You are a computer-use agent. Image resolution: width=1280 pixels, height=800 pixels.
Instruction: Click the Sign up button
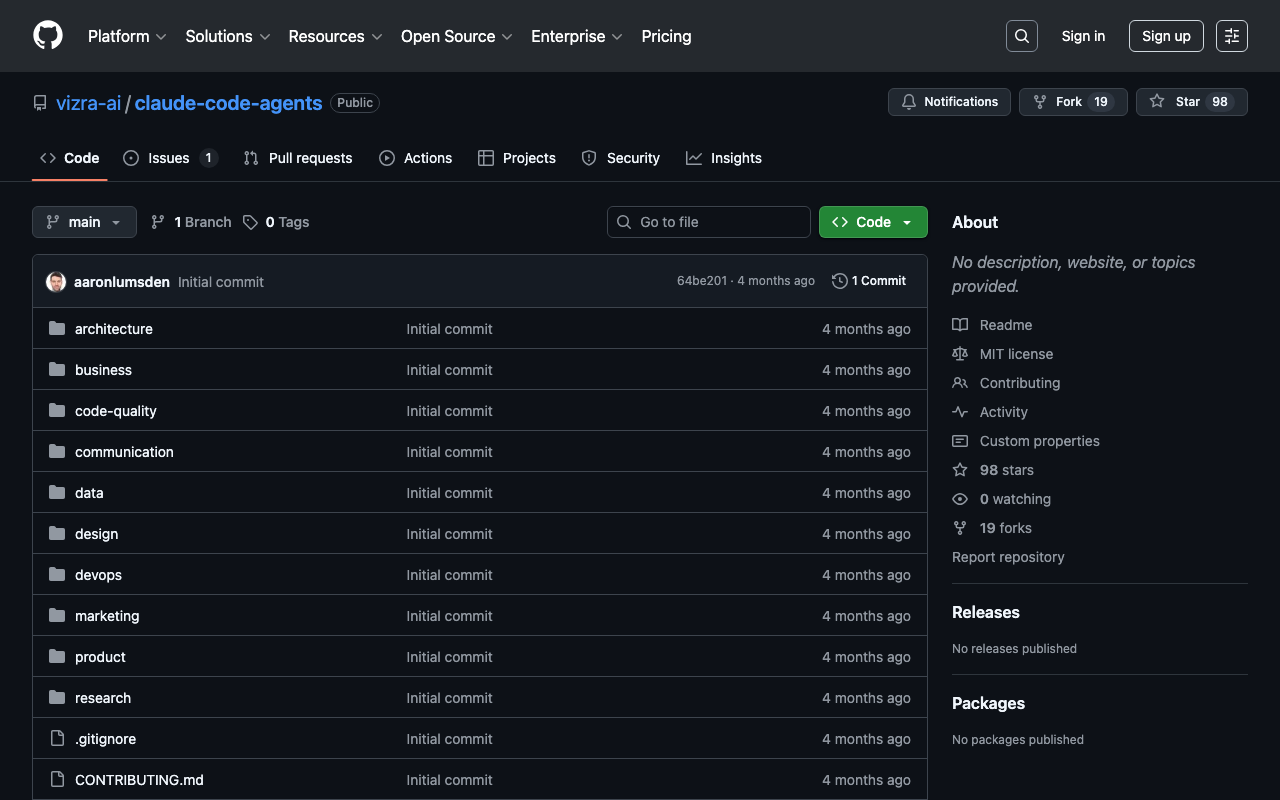[x=1166, y=36]
